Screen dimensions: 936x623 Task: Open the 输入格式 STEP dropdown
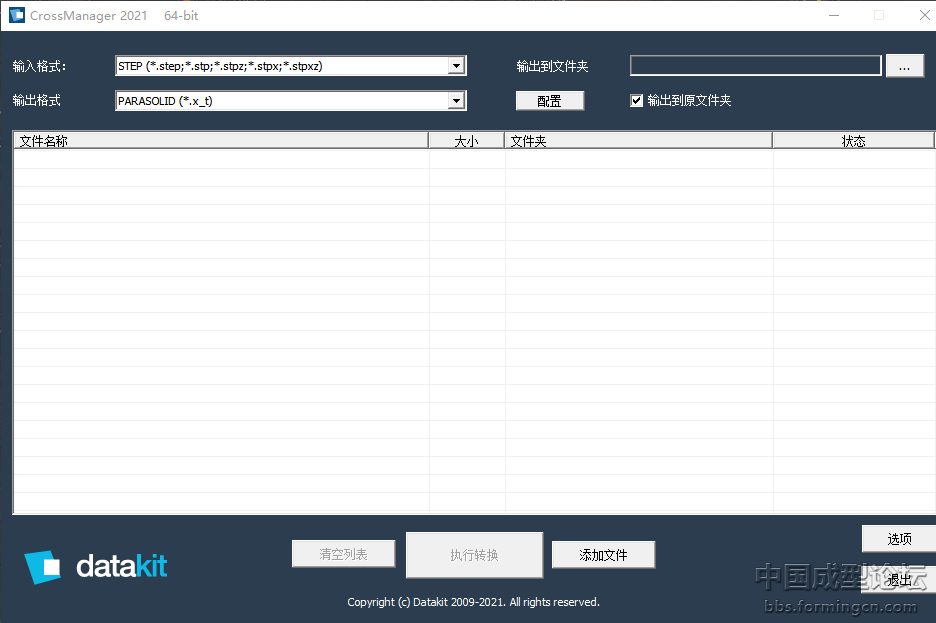click(456, 66)
